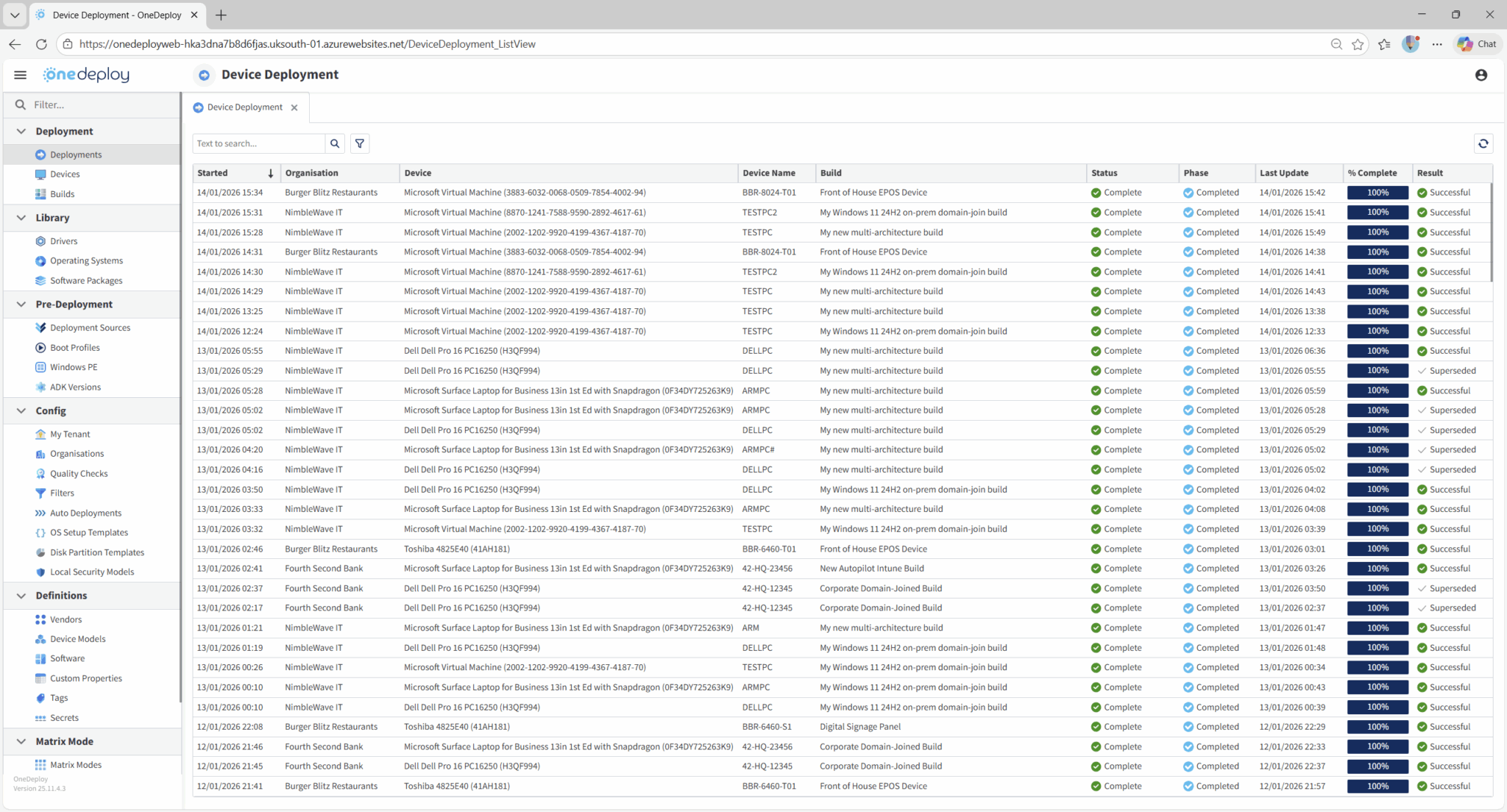
Task: Open Vendors definitions page
Action: tap(65, 620)
